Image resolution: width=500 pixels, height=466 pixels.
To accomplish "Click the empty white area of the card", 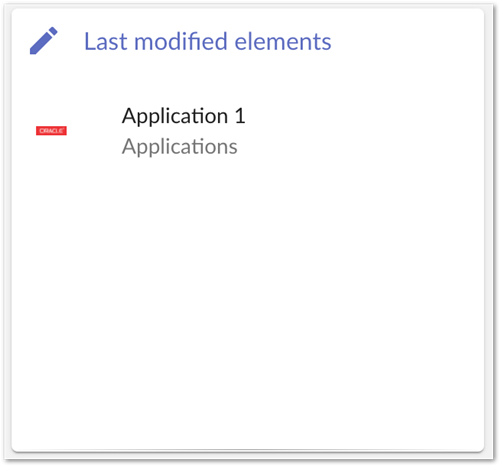I will pos(247,300).
